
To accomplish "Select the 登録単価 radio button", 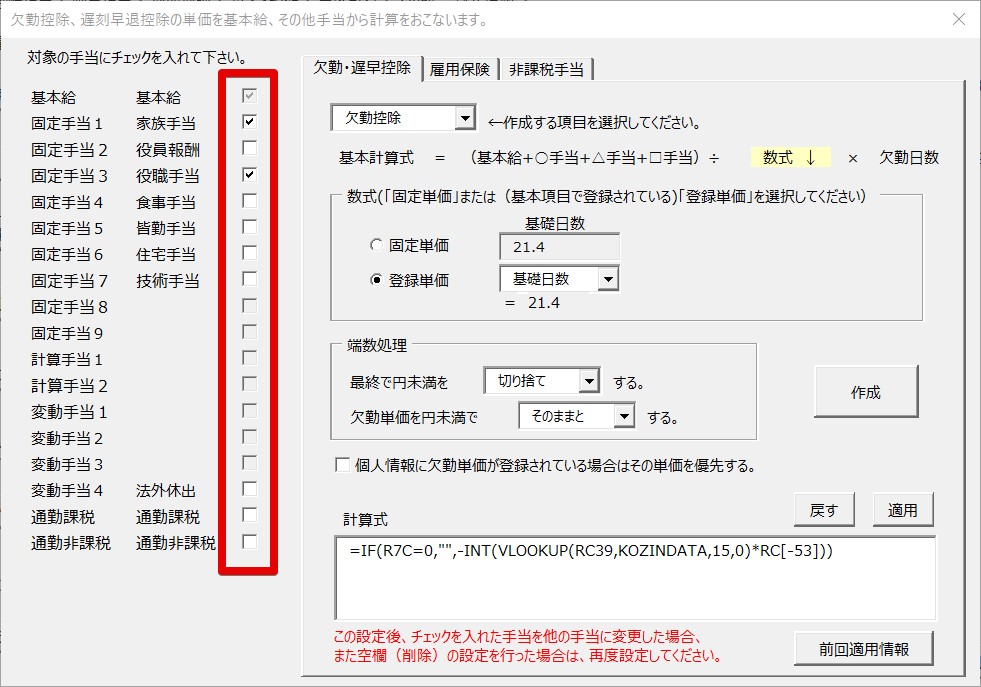I will pos(376,279).
